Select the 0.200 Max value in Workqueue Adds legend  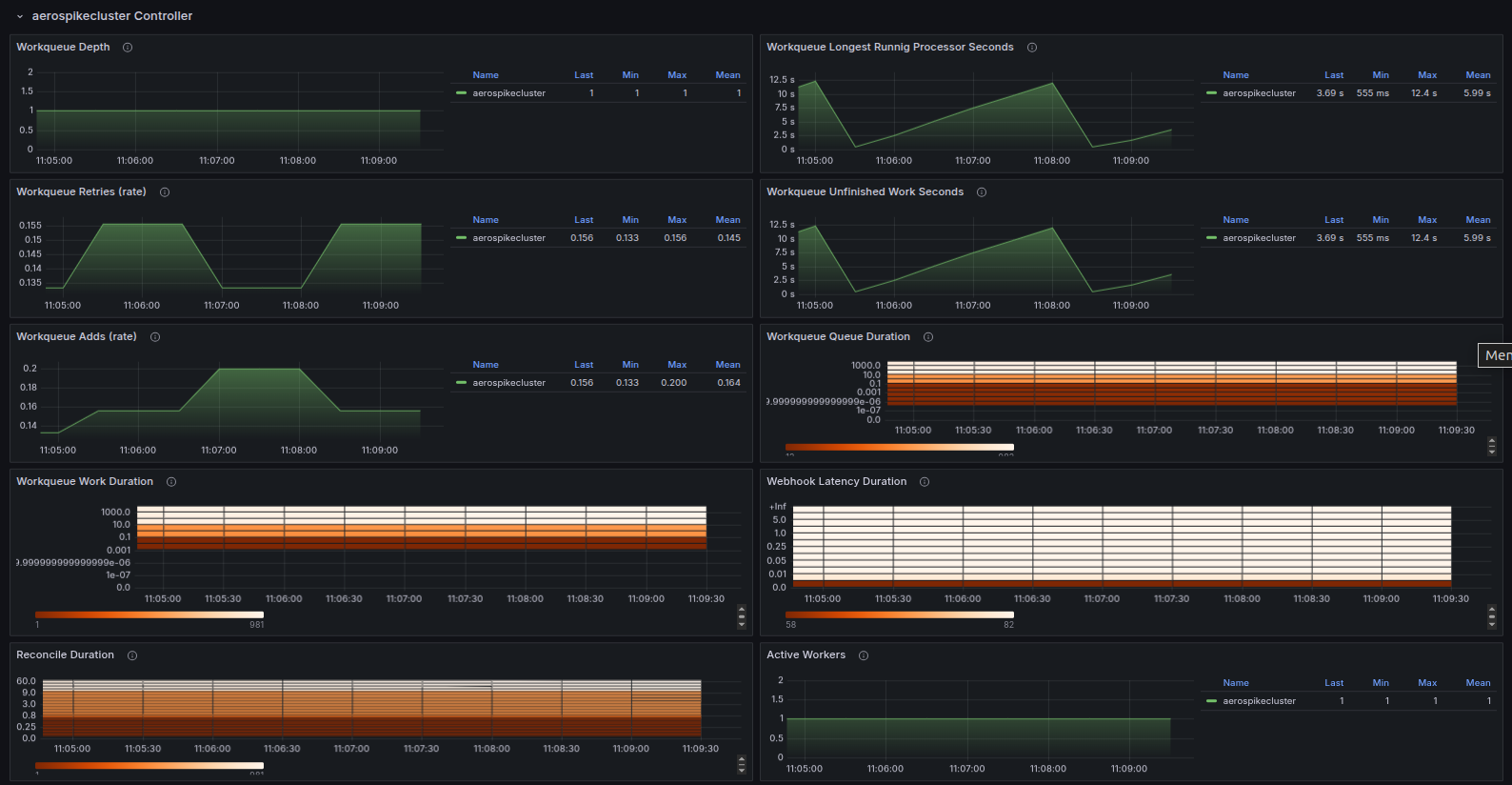[673, 383]
